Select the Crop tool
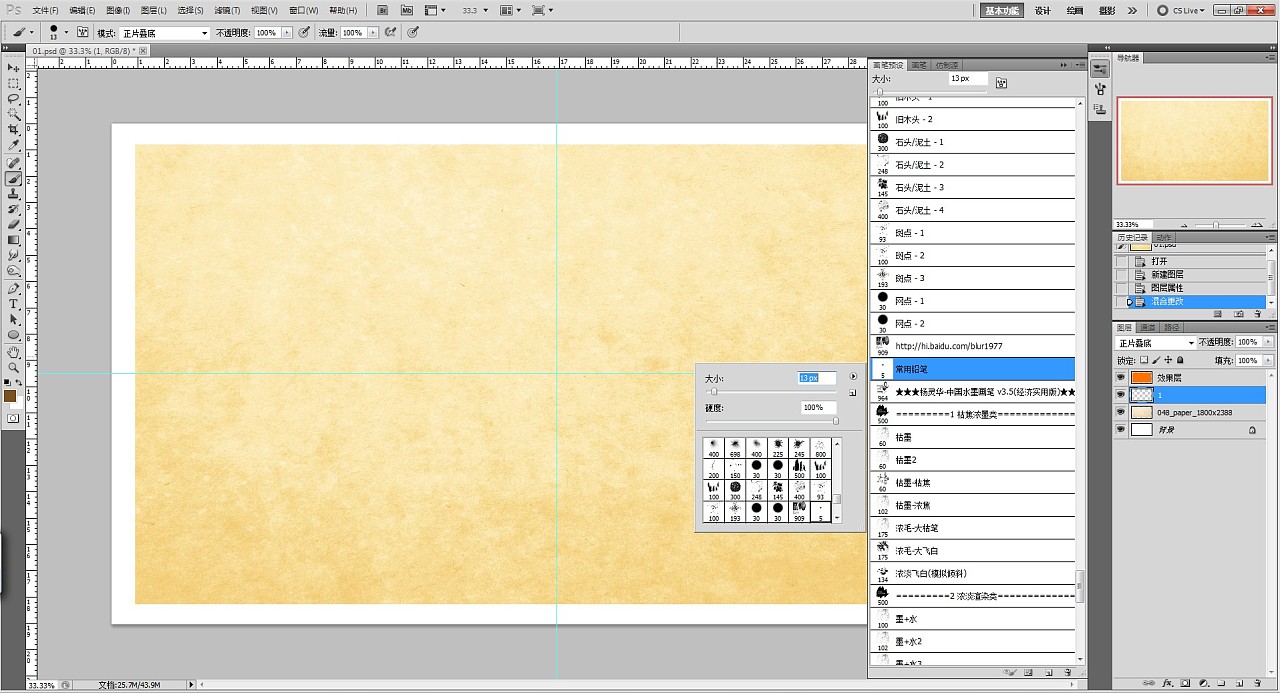1280x693 pixels. click(x=14, y=130)
